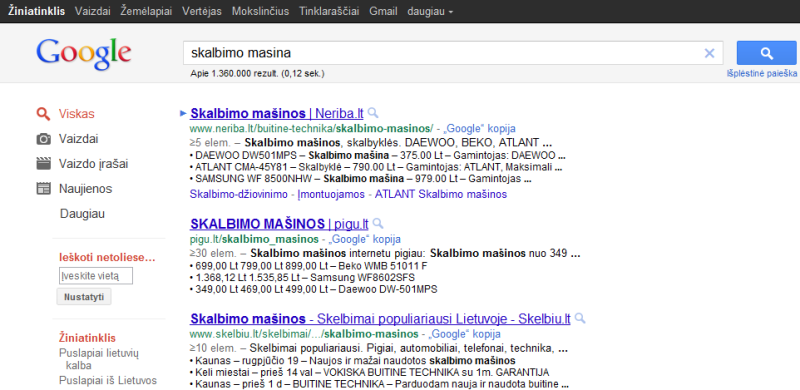The image size is (800, 390).
Task: Click the Apie 1.360.000 rezult. stats text
Action: 257,74
